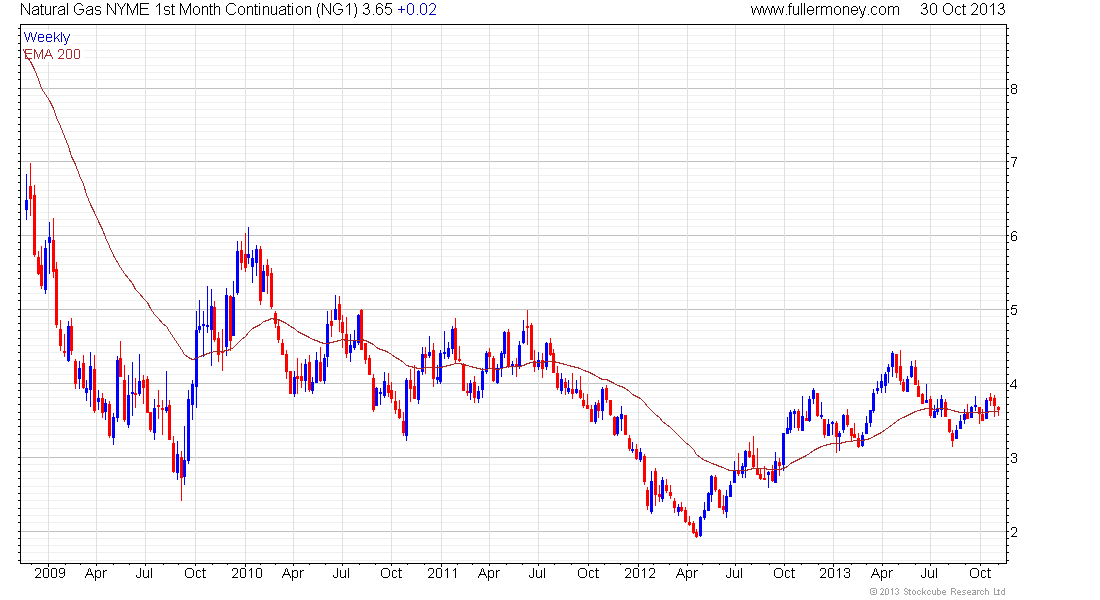This screenshot has width=1100, height=600.
Task: Click the www.fullermoney.com link
Action: (x=825, y=10)
